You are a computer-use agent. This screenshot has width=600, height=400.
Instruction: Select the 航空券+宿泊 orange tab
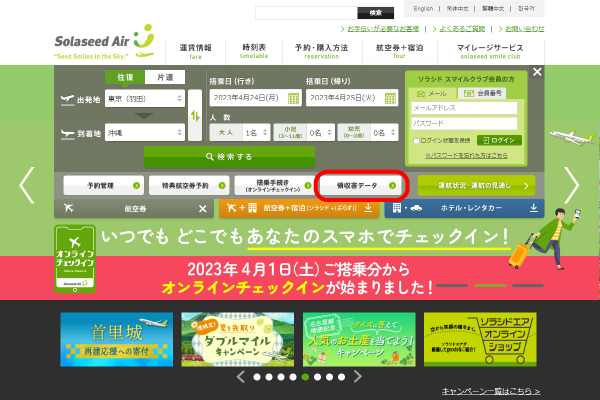pos(299,208)
